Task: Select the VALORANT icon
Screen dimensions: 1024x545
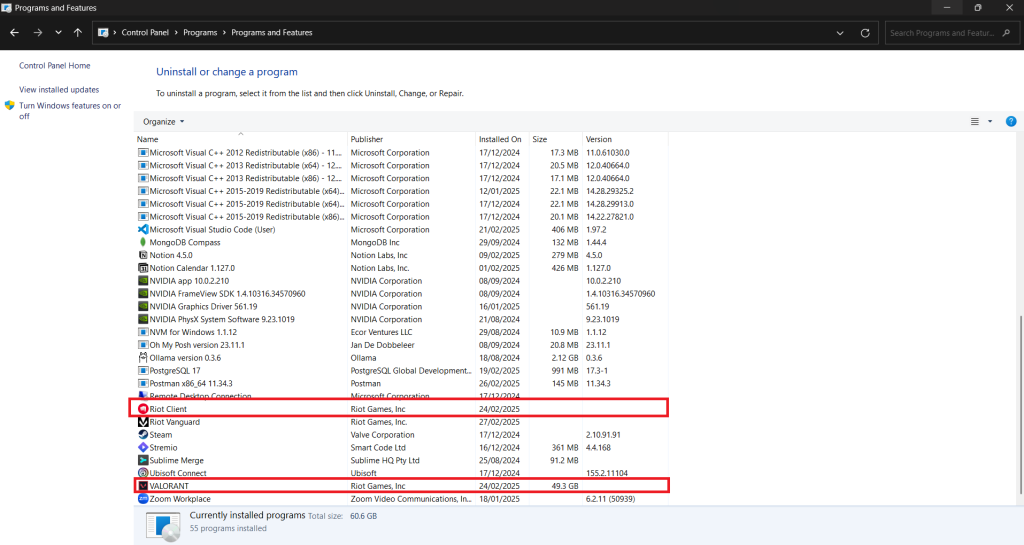Action: click(x=143, y=486)
